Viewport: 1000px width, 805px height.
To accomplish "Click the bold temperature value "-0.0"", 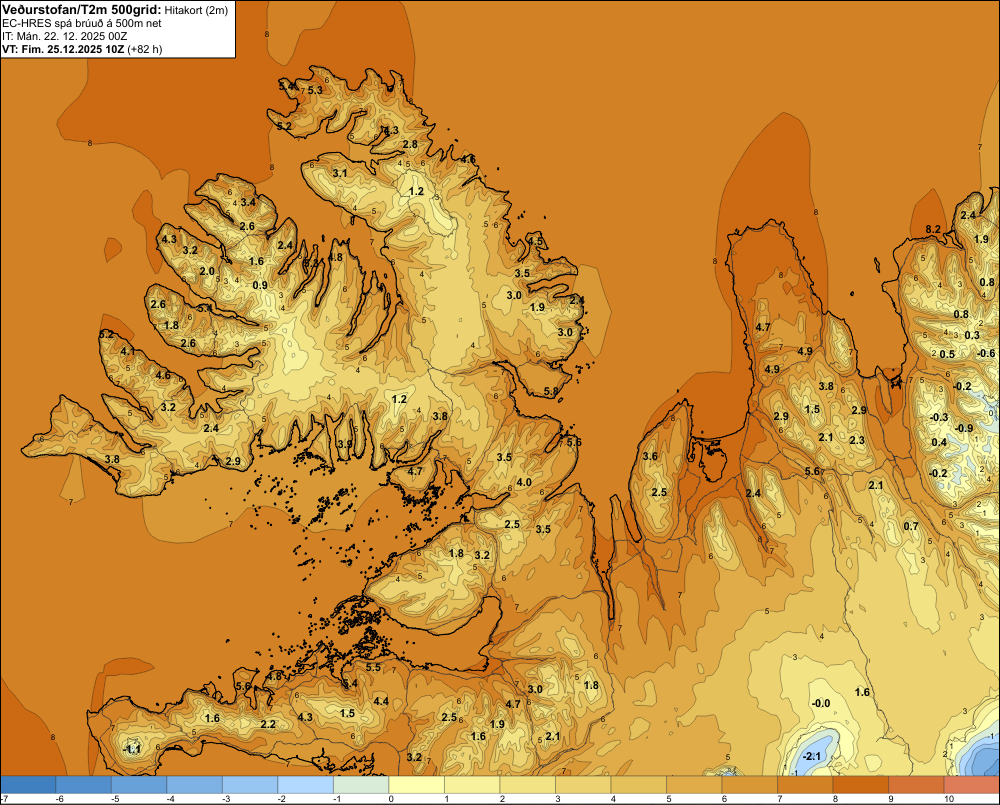I will click(x=820, y=703).
